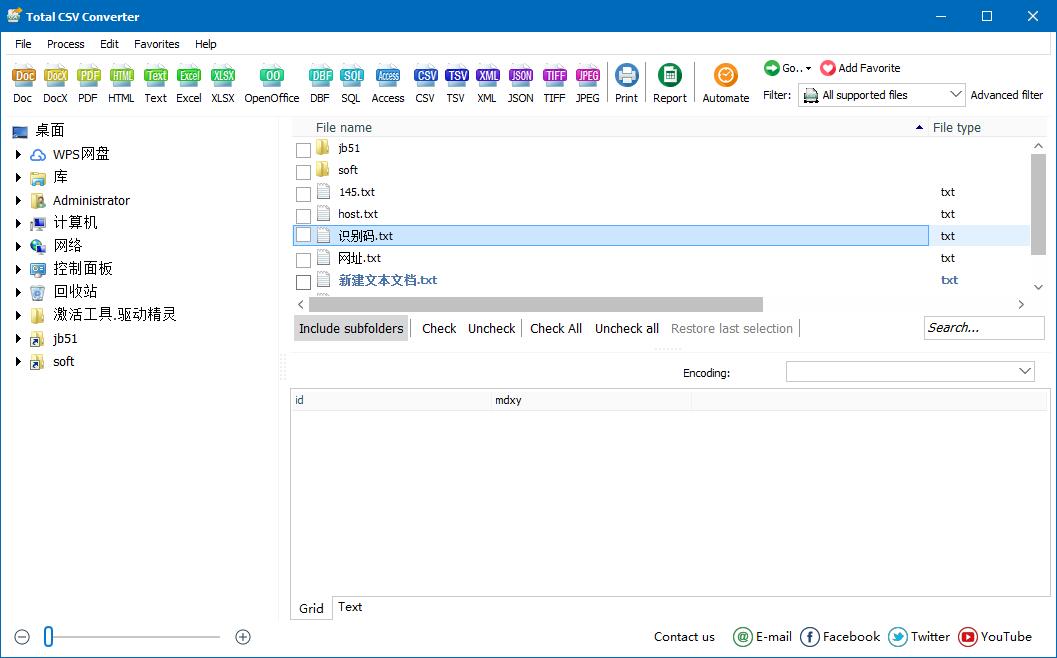Choose the XML export icon

pyautogui.click(x=487, y=76)
